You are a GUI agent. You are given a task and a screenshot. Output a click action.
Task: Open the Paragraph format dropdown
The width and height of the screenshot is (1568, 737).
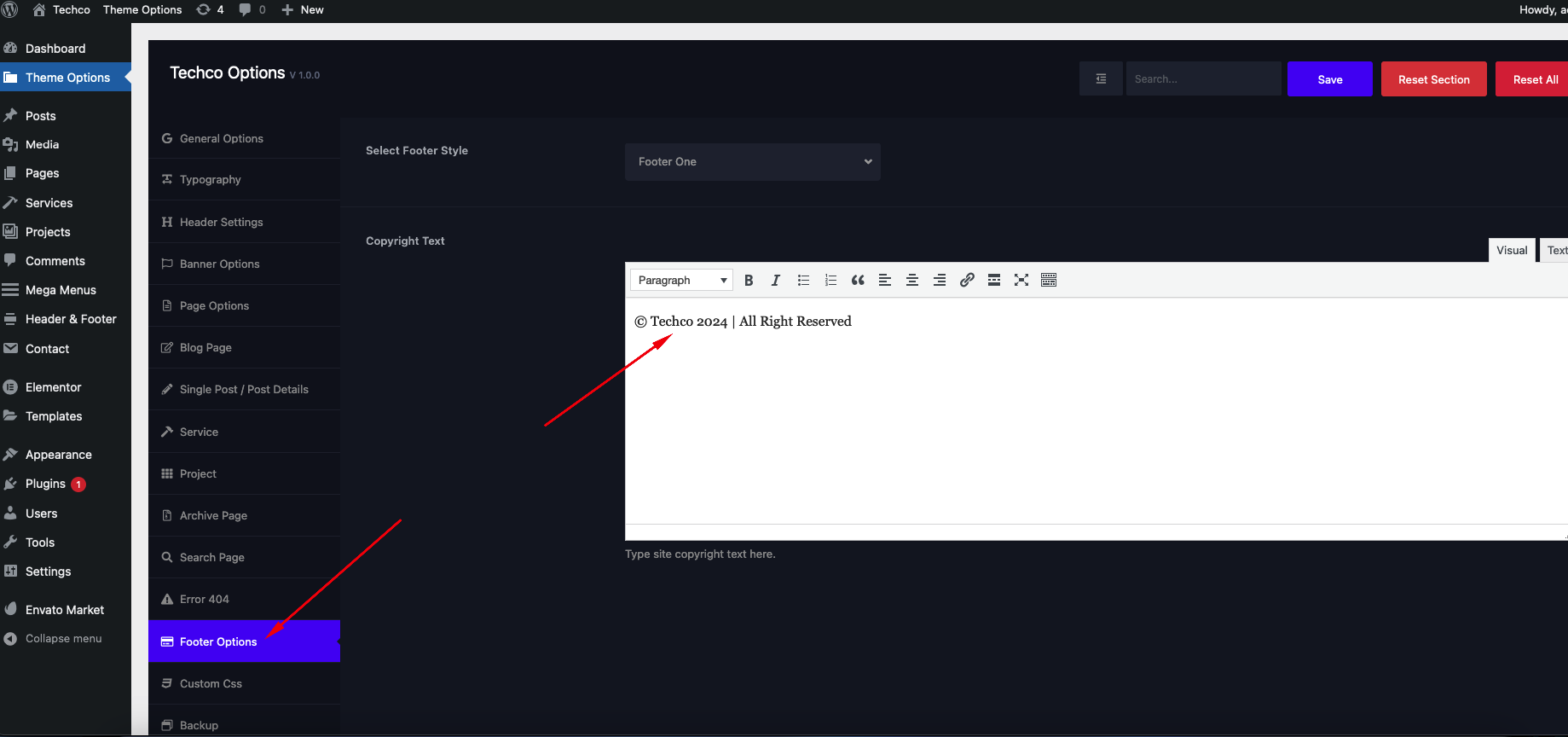pos(681,281)
